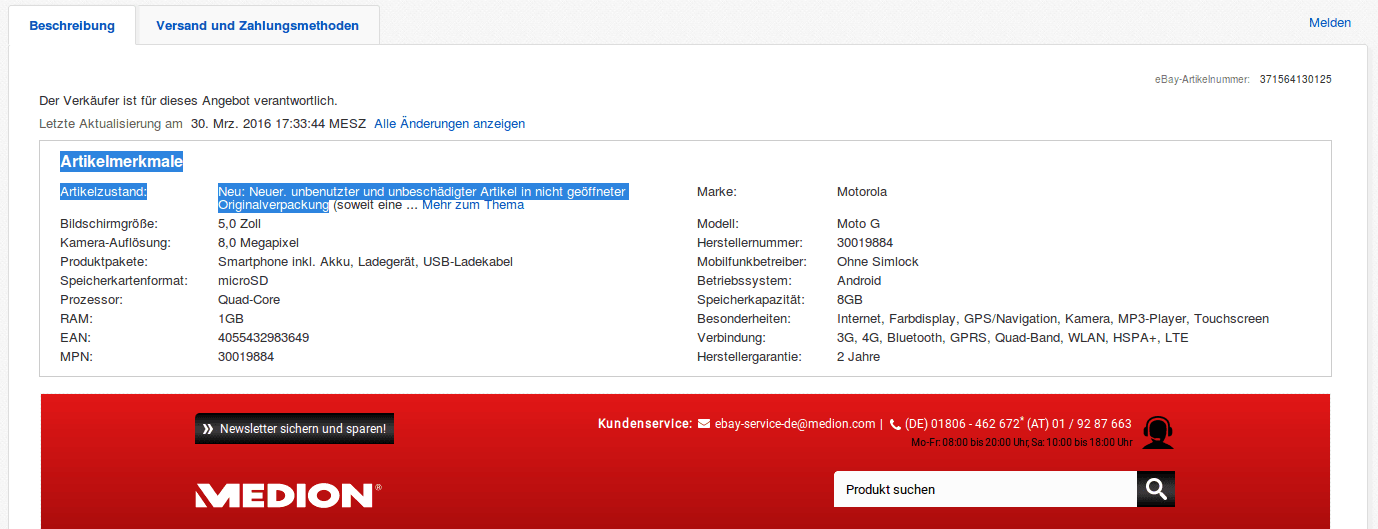Open Alle Änderungen anzeigen link
This screenshot has width=1378, height=529.
point(450,124)
